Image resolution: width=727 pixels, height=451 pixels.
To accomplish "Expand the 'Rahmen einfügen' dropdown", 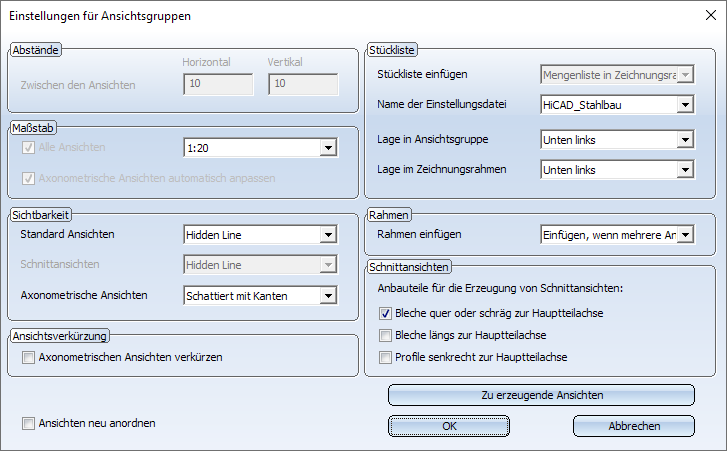I will (684, 235).
